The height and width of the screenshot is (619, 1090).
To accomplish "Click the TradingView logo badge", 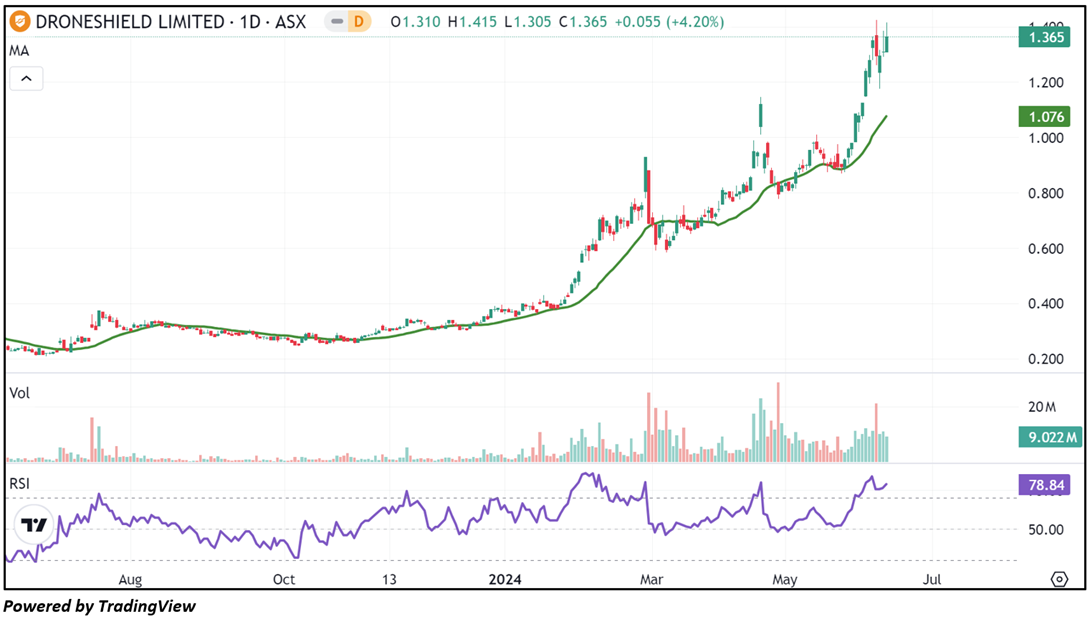I will click(33, 525).
